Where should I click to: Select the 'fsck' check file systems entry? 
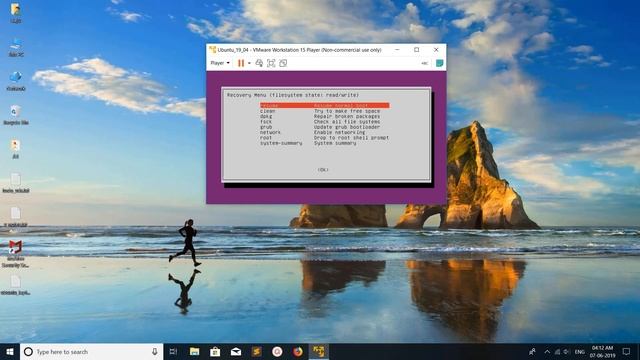pyautogui.click(x=320, y=122)
